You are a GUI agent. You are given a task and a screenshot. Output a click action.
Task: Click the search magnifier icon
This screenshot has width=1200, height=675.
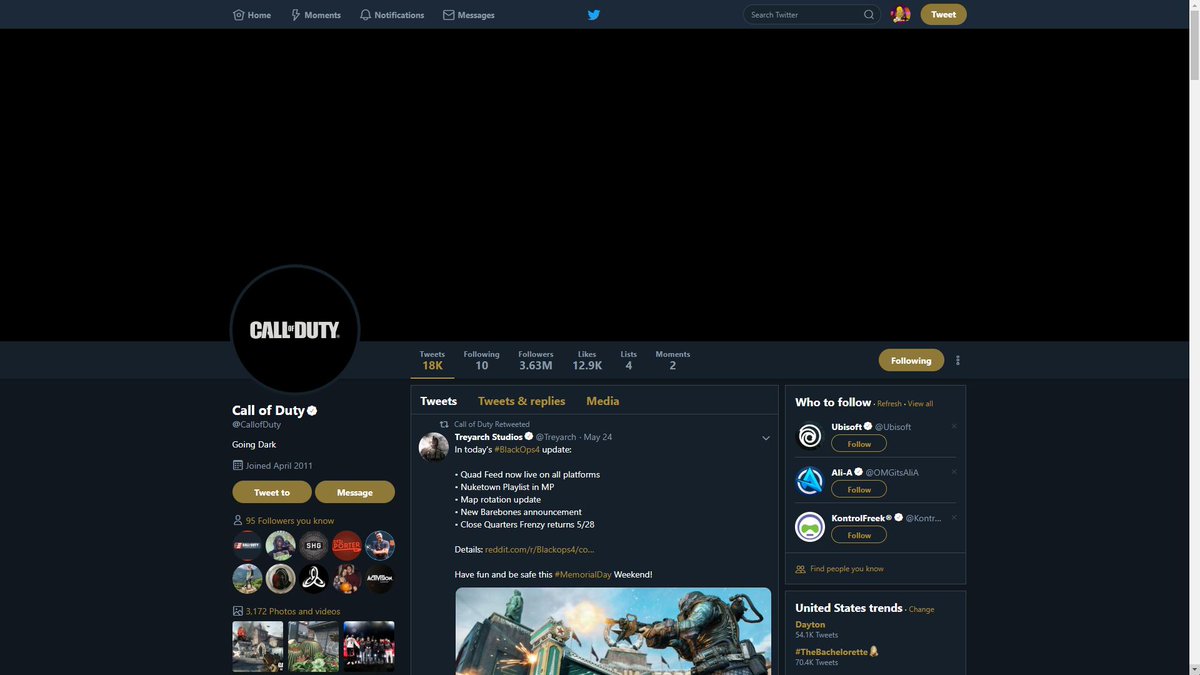869,15
